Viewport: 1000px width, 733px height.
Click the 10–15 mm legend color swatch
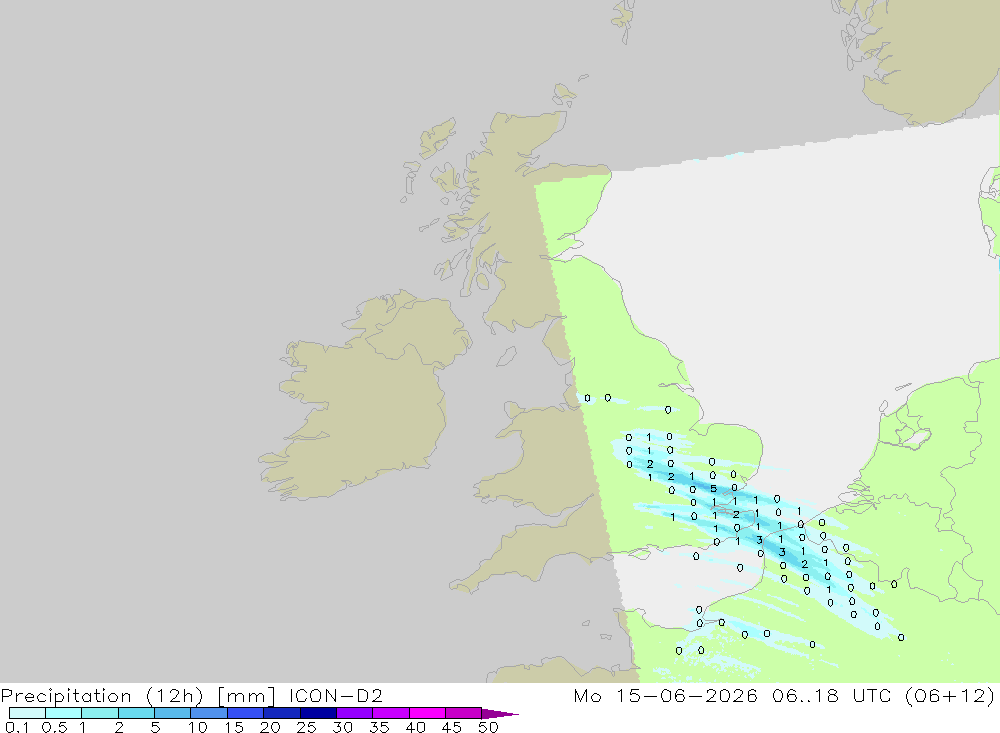pyautogui.click(x=209, y=713)
